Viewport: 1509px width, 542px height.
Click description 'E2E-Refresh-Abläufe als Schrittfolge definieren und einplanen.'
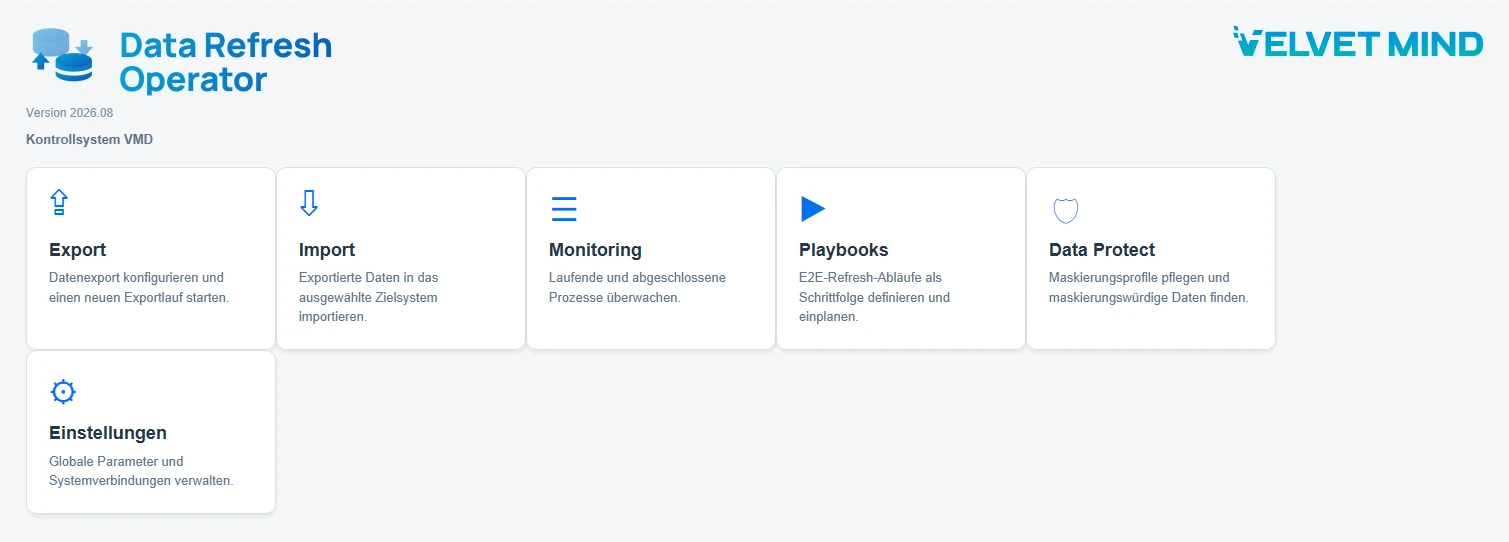tap(874, 297)
